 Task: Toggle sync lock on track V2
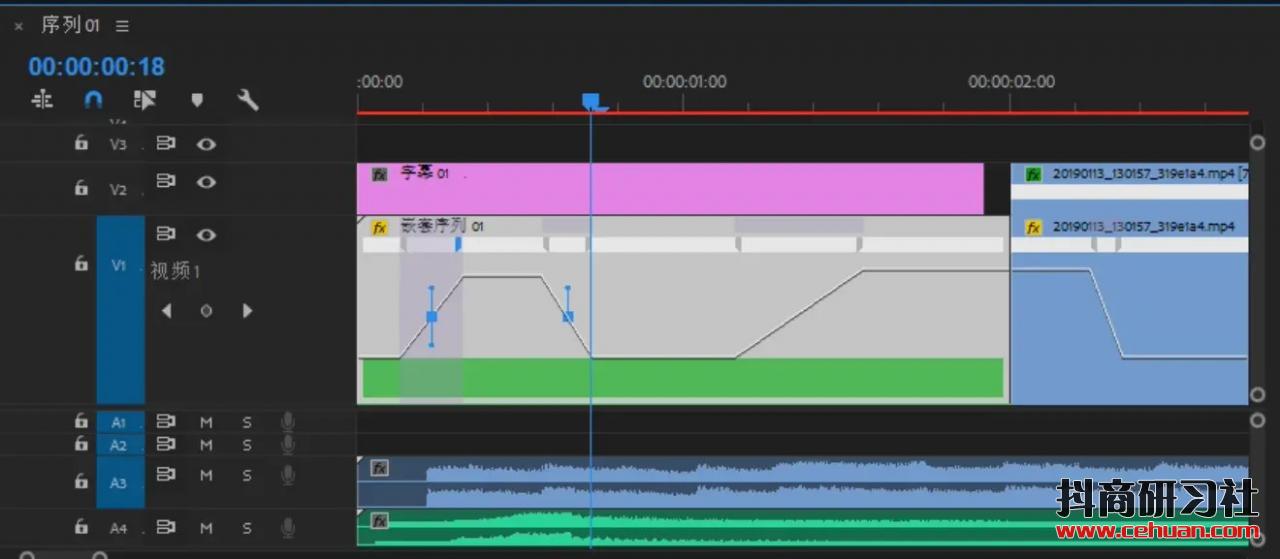166,182
